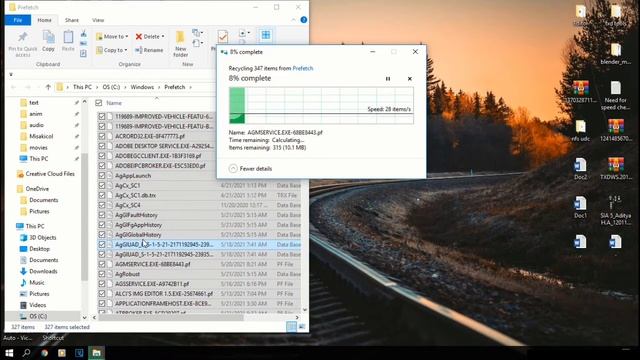Click the Select all grid icon in ribbon

click(x=266, y=35)
